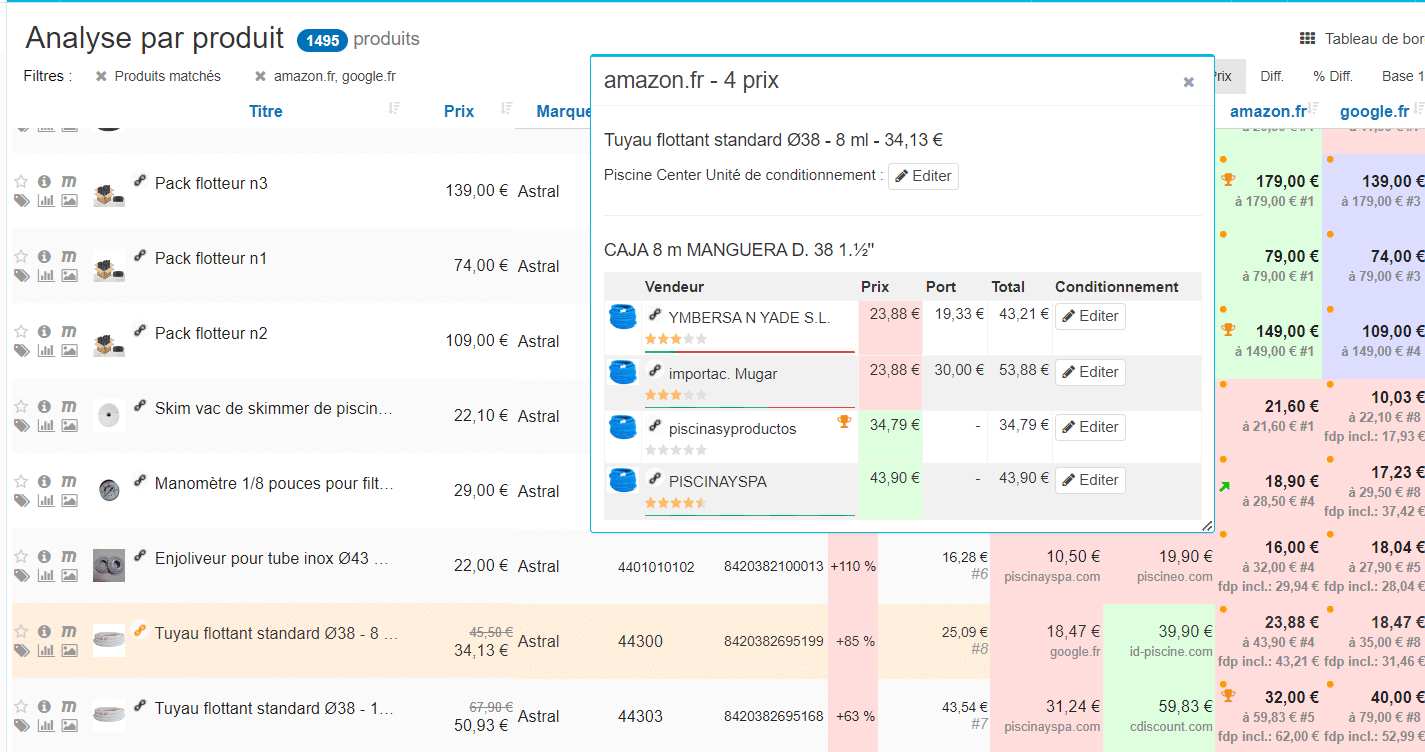The image size is (1425, 752).
Task: Click the sort icon next to Prix header
Action: pos(507,109)
